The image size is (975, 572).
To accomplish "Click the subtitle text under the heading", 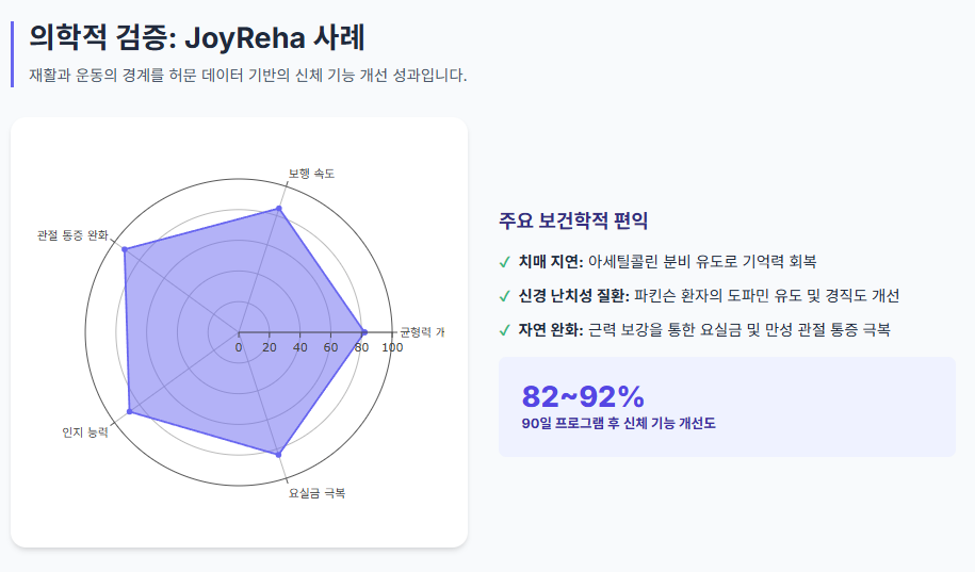I will tap(247, 76).
